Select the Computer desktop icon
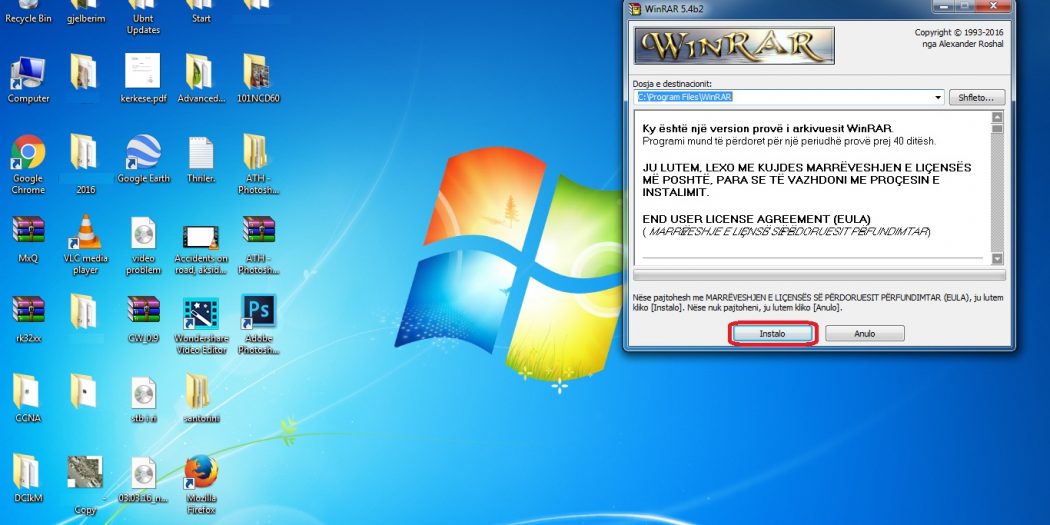 click(x=28, y=79)
